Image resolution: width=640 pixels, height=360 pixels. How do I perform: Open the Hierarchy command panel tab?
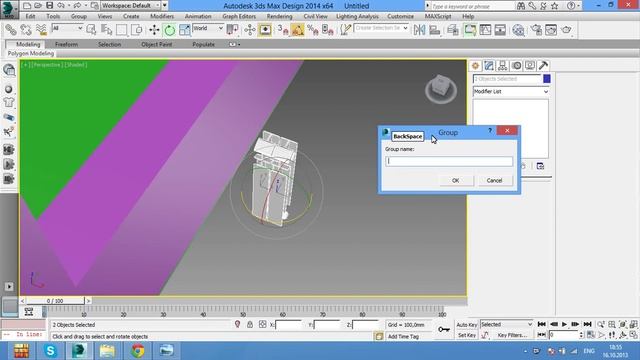[502, 66]
